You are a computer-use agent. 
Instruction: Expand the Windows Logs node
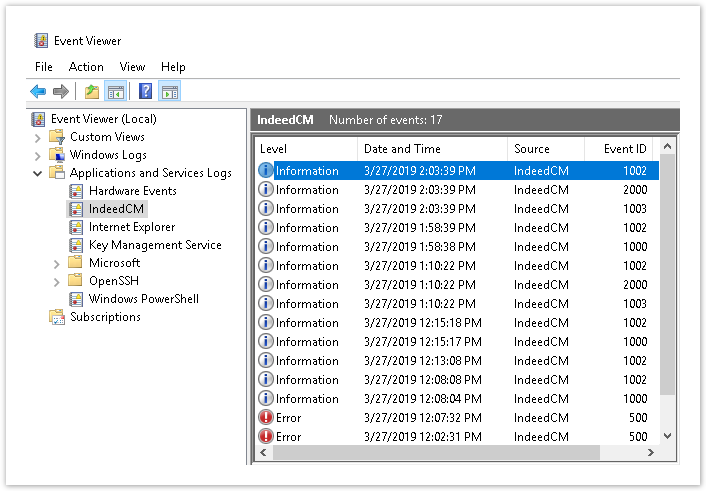pyautogui.click(x=37, y=155)
